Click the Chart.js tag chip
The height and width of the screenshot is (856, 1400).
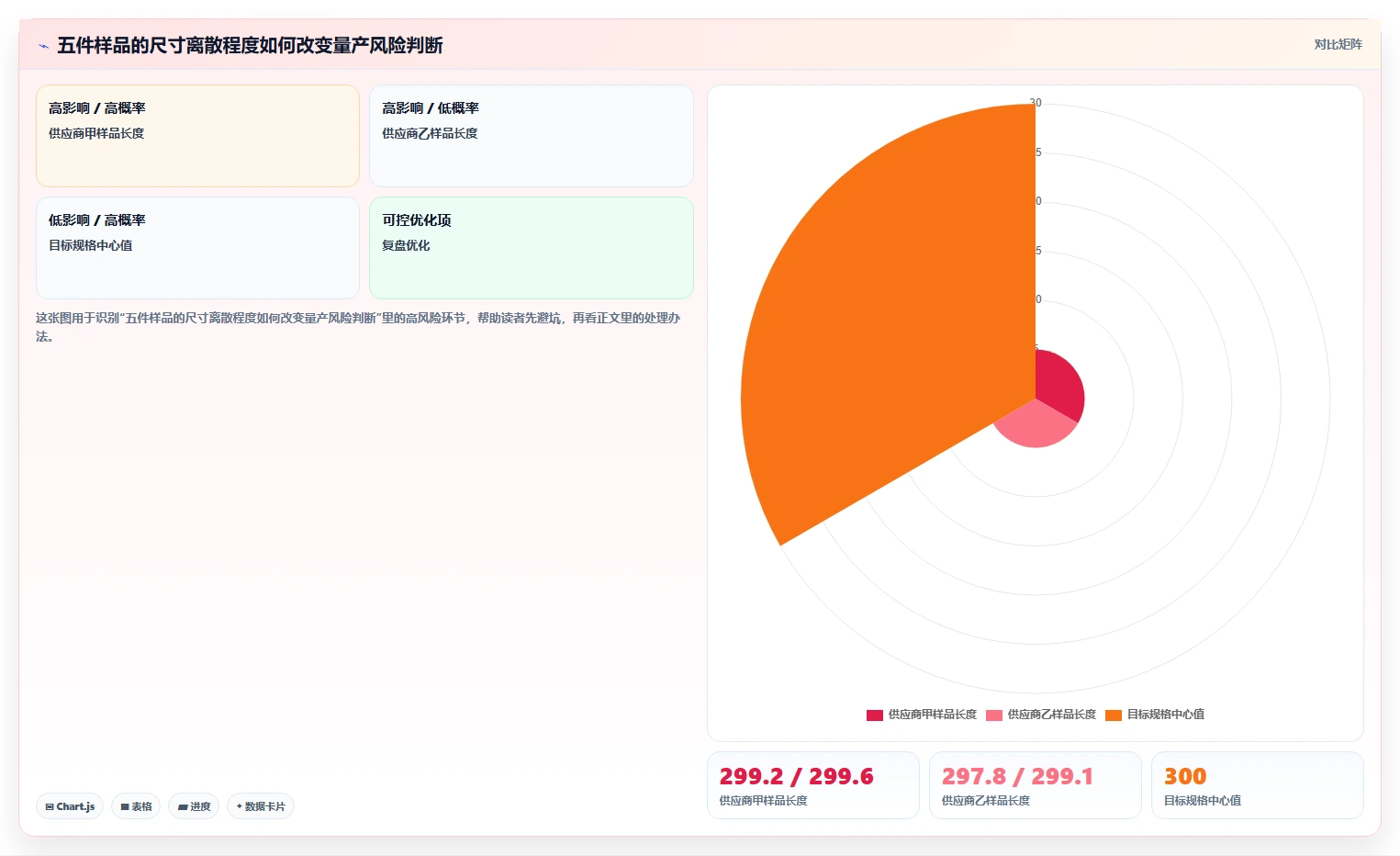point(70,806)
